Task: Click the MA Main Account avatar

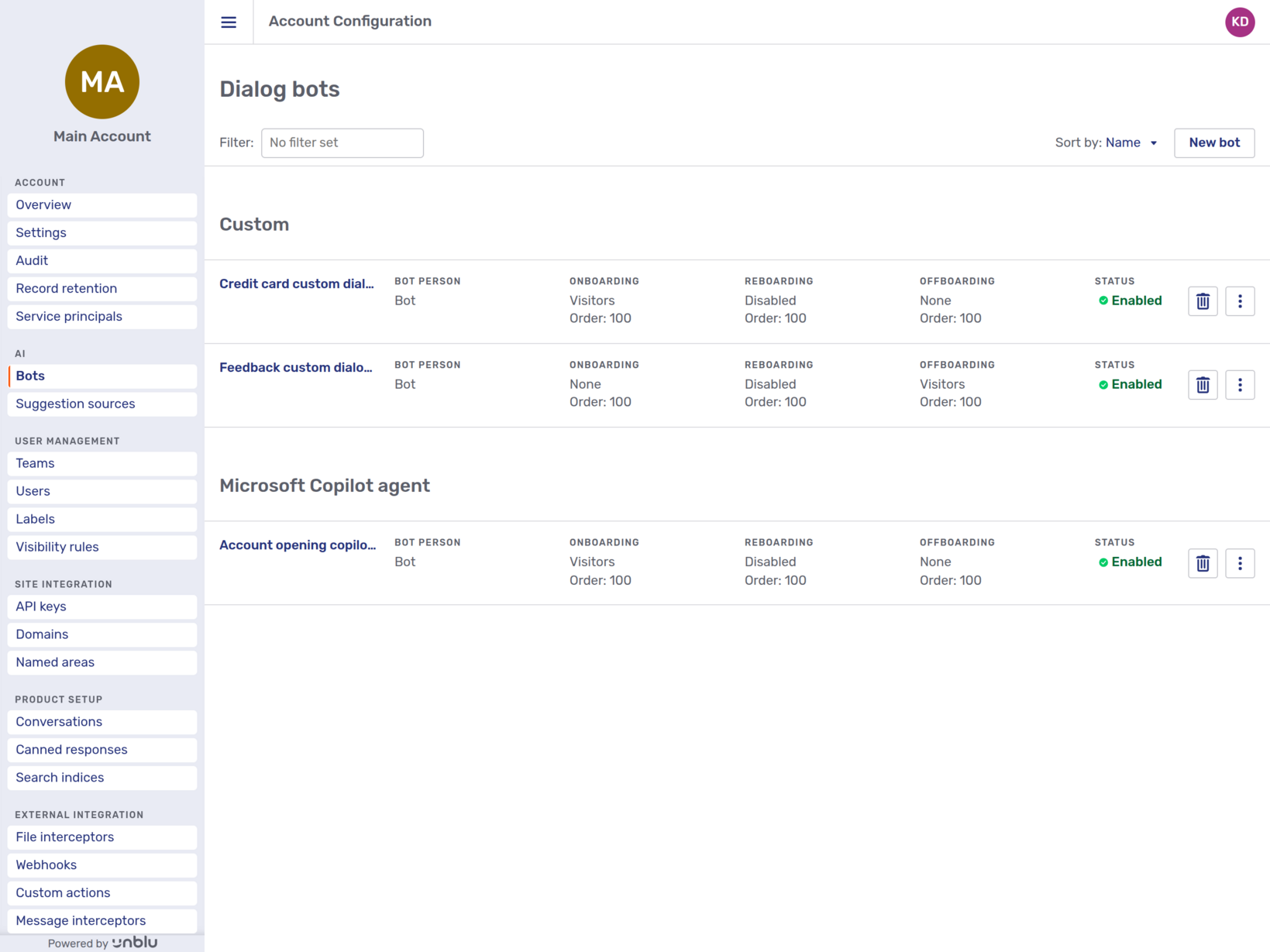Action: coord(102,81)
